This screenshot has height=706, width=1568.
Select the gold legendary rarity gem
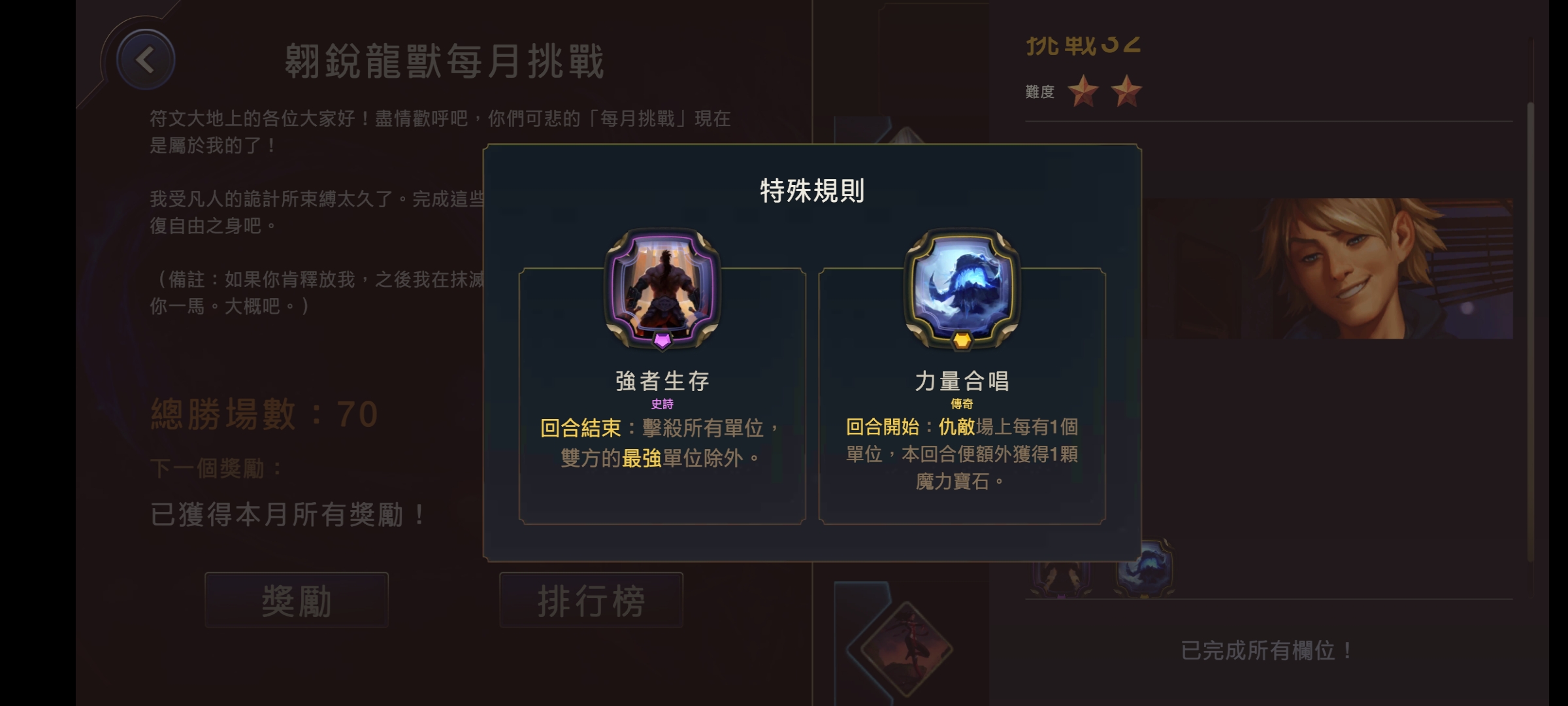tap(962, 341)
